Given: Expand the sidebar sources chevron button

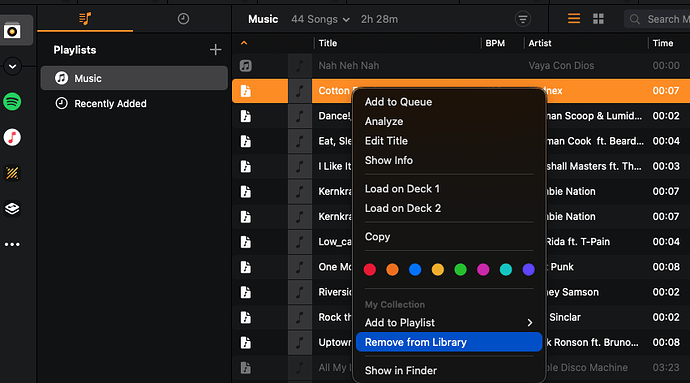Looking at the screenshot, I should point(12,67).
